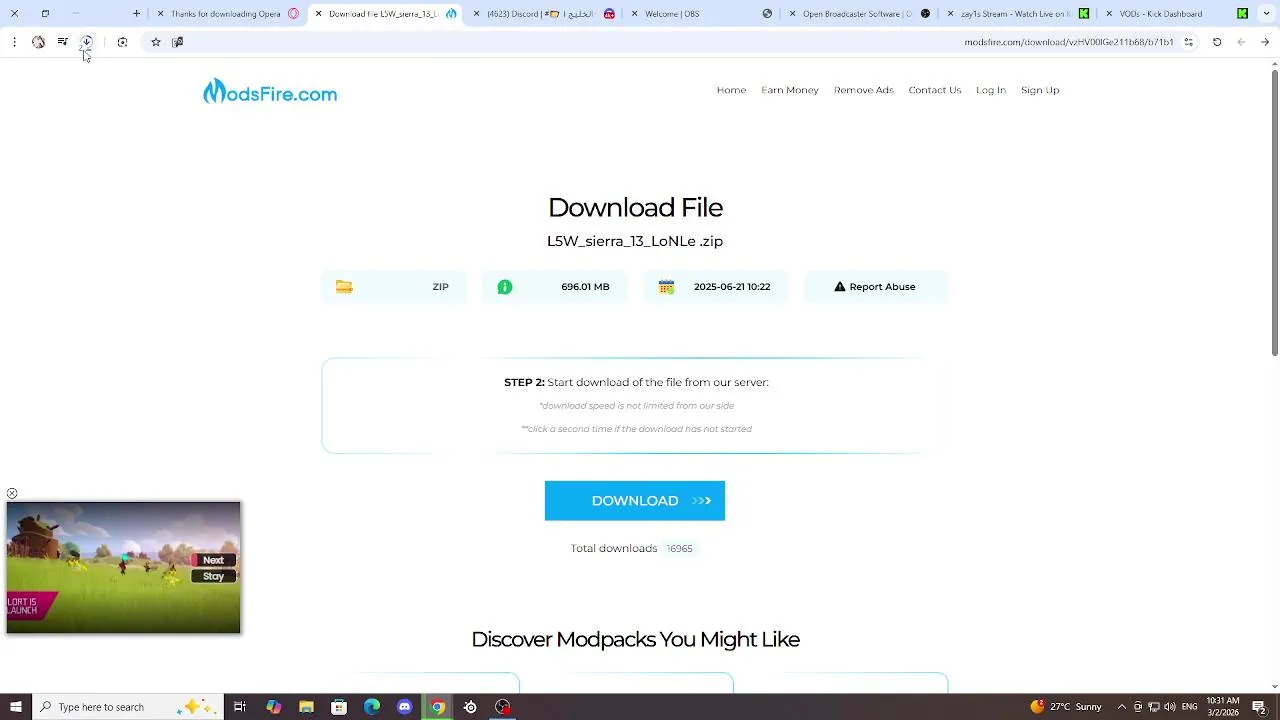
Task: Close the VODs - Kick Dashboard tab
Action: [1109, 14]
